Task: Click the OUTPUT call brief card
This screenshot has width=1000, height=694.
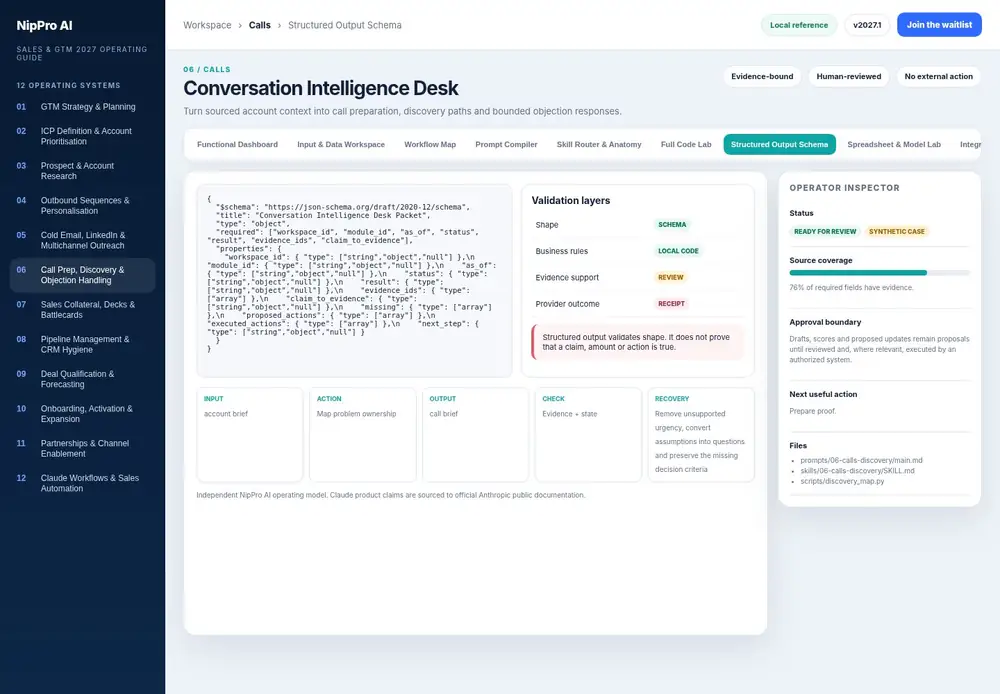Action: tap(475, 434)
